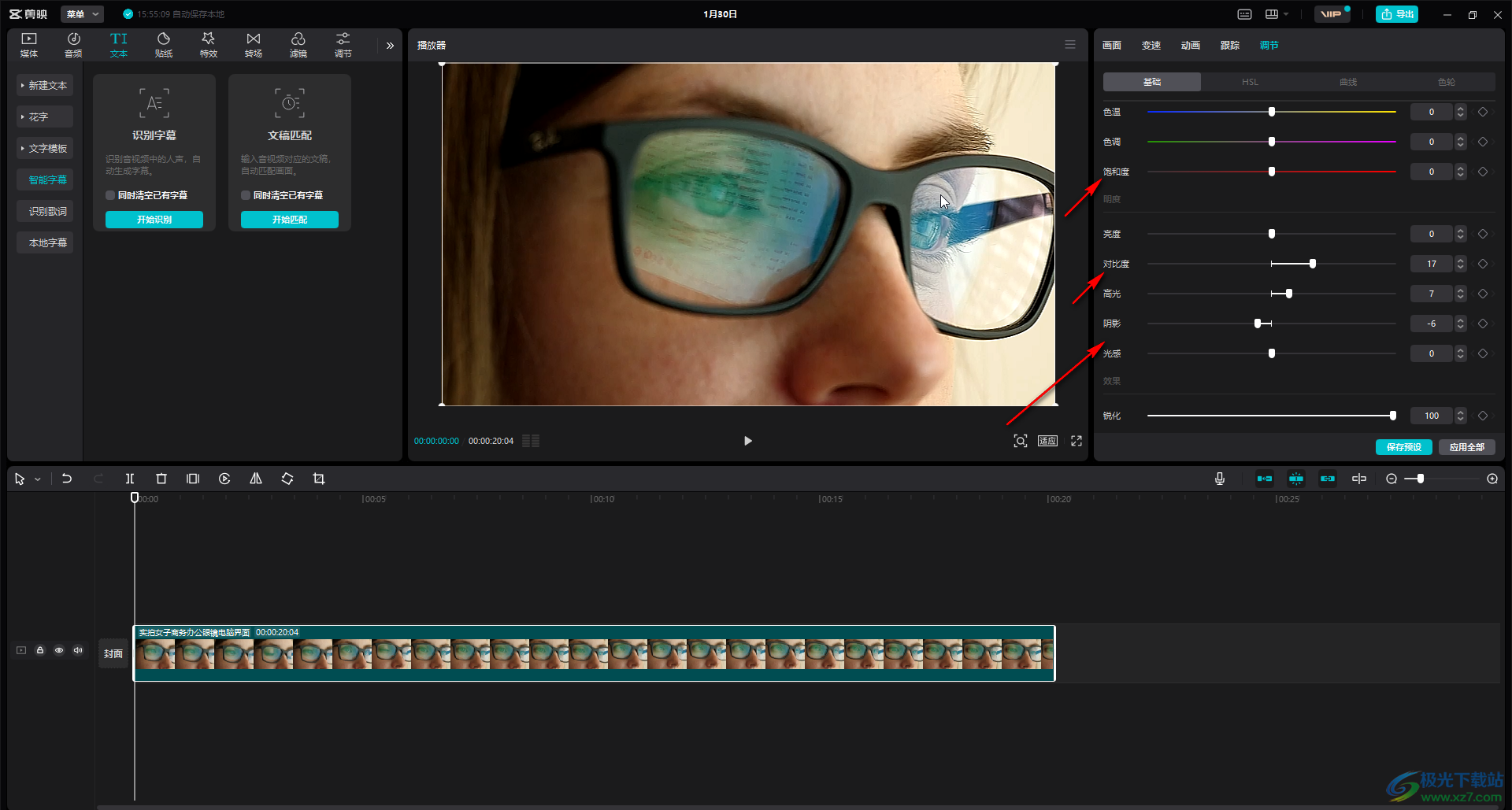Screen dimensions: 1512x810
Task: Click the 对比度 slider handle
Action: [x=1313, y=264]
